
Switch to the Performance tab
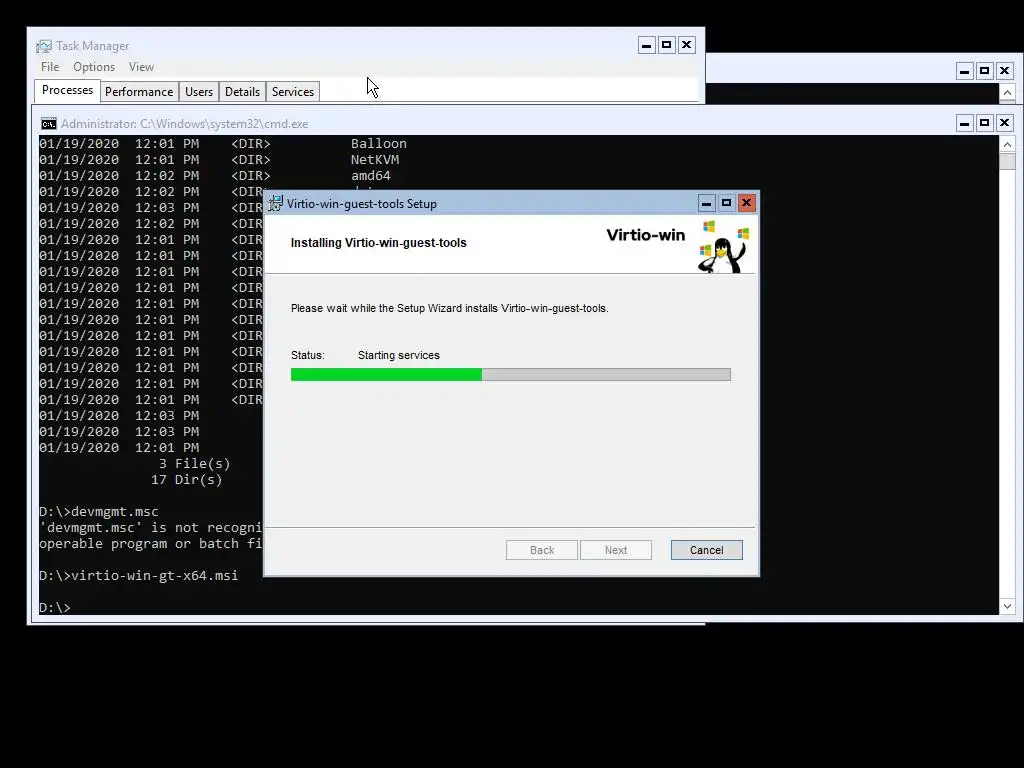point(139,91)
